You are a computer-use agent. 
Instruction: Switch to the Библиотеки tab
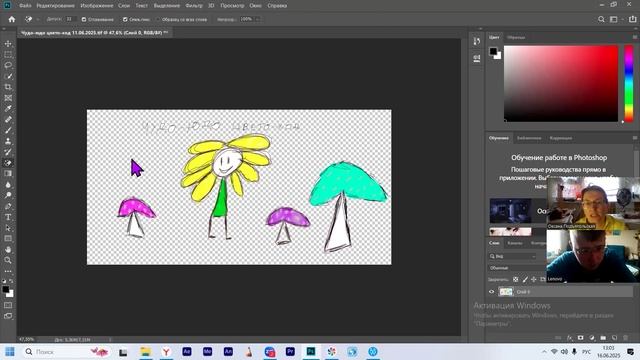click(x=529, y=138)
